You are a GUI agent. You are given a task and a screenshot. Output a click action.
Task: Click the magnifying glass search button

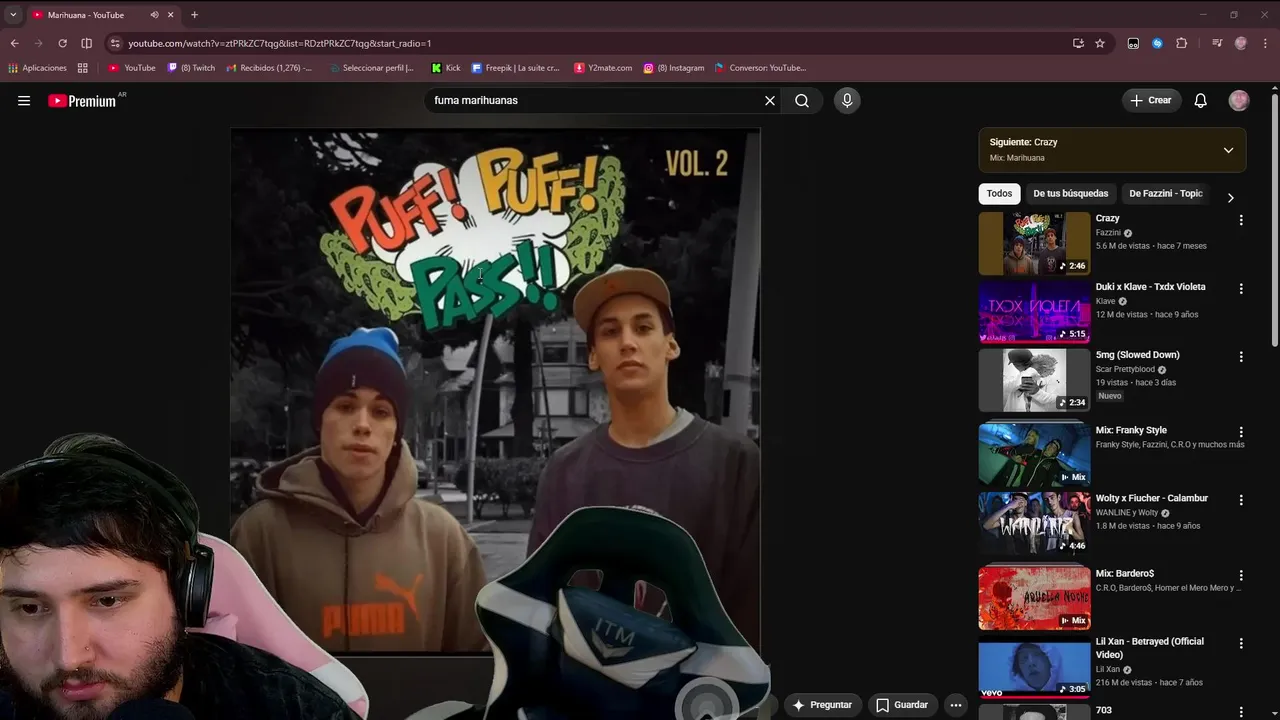[x=802, y=100]
